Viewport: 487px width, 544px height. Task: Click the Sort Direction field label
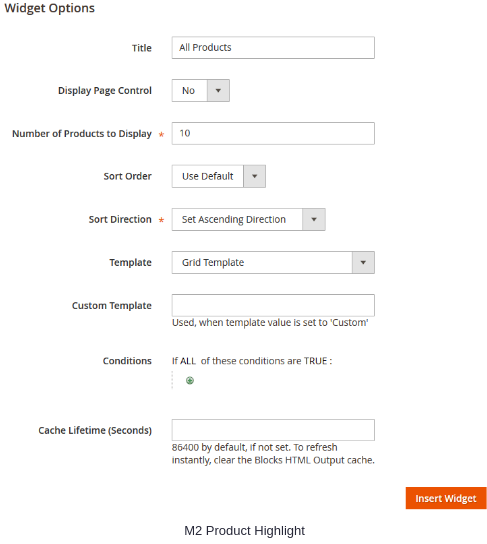(x=120, y=219)
